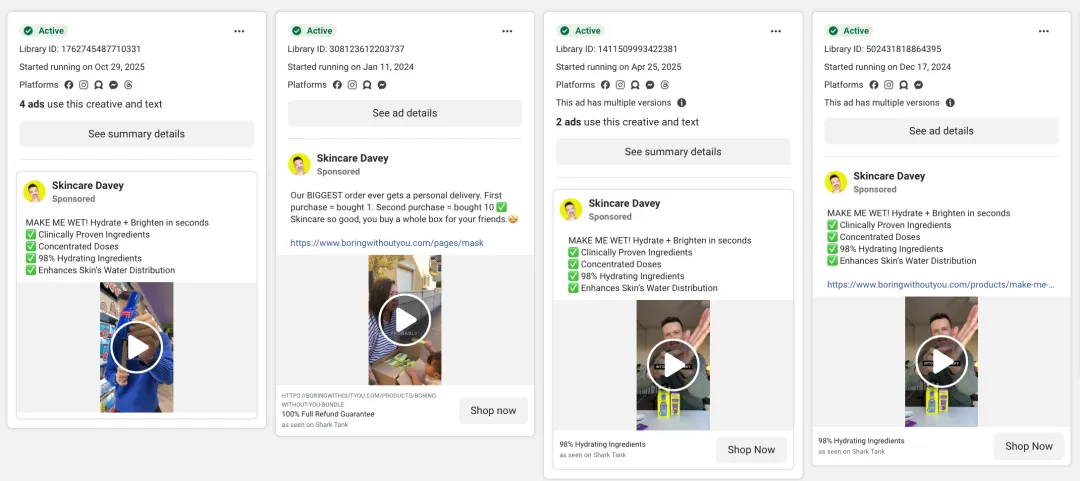Image resolution: width=1080 pixels, height=481 pixels.
Task: Click text 'Library ID: 308123612203737'
Action: (x=346, y=49)
